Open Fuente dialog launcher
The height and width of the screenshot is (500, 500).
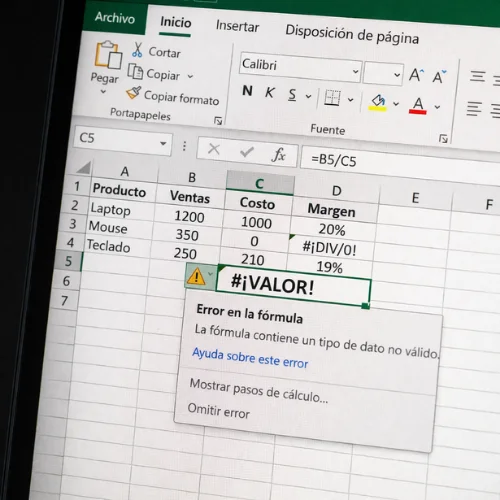tap(443, 138)
